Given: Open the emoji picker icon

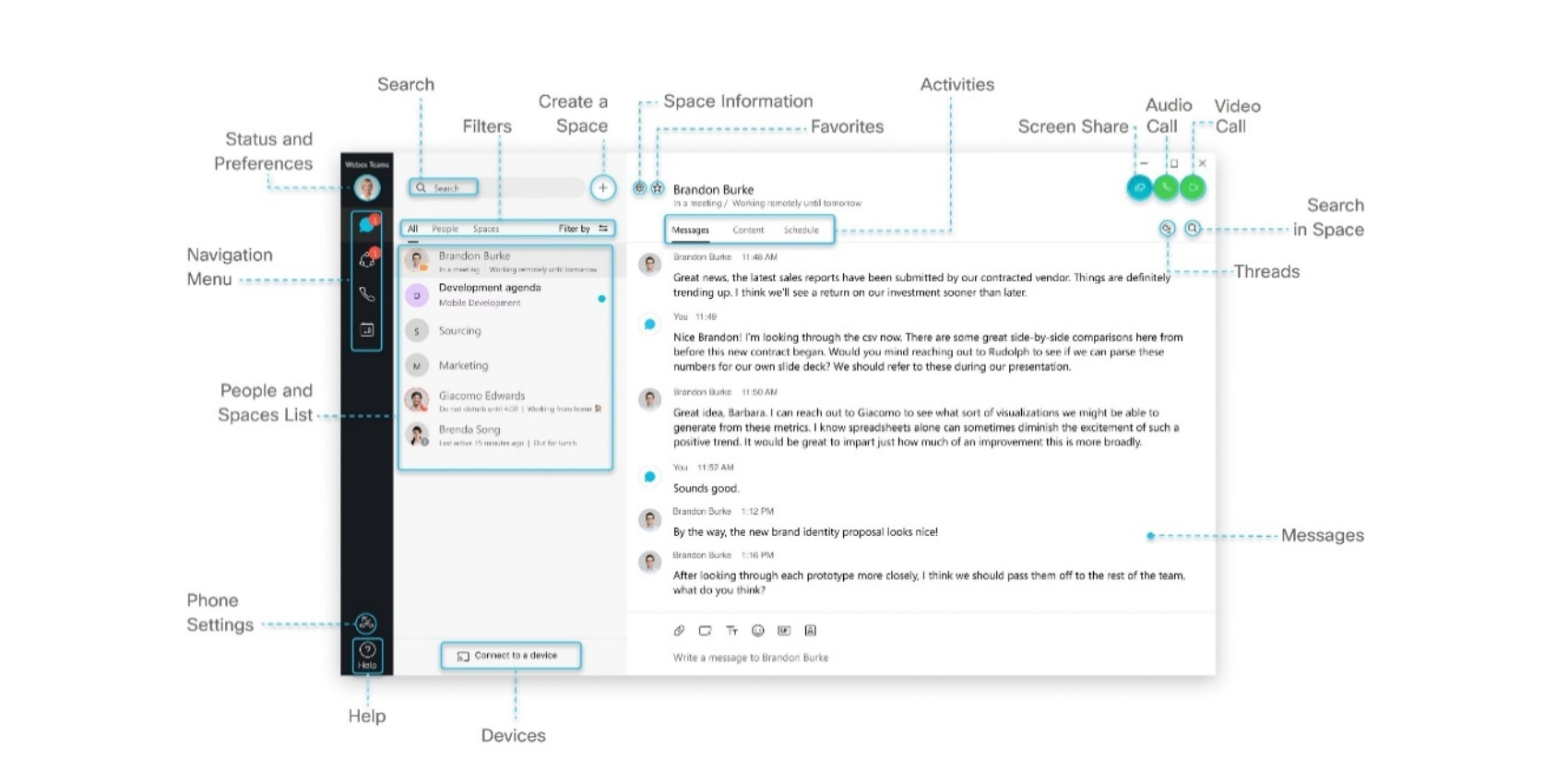Looking at the screenshot, I should click(758, 631).
